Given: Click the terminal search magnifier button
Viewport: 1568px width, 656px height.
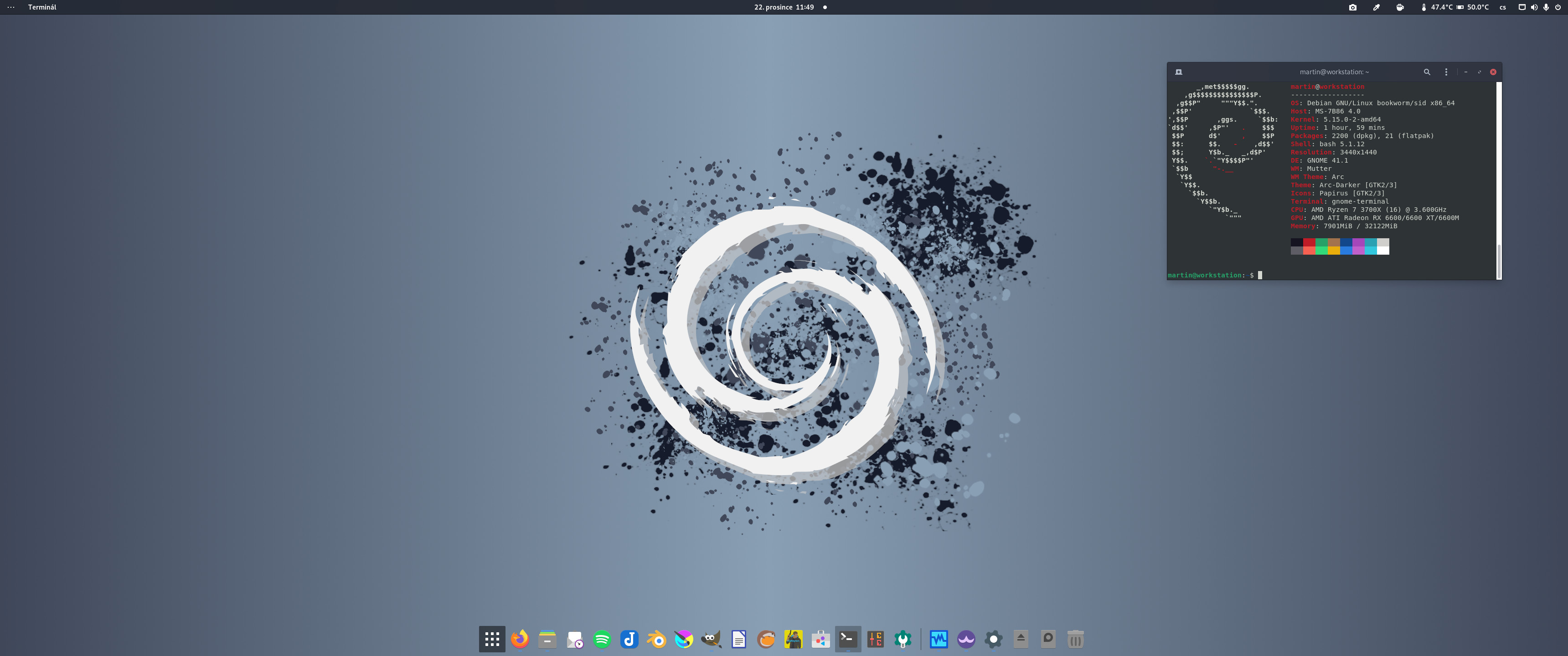Looking at the screenshot, I should (1427, 72).
